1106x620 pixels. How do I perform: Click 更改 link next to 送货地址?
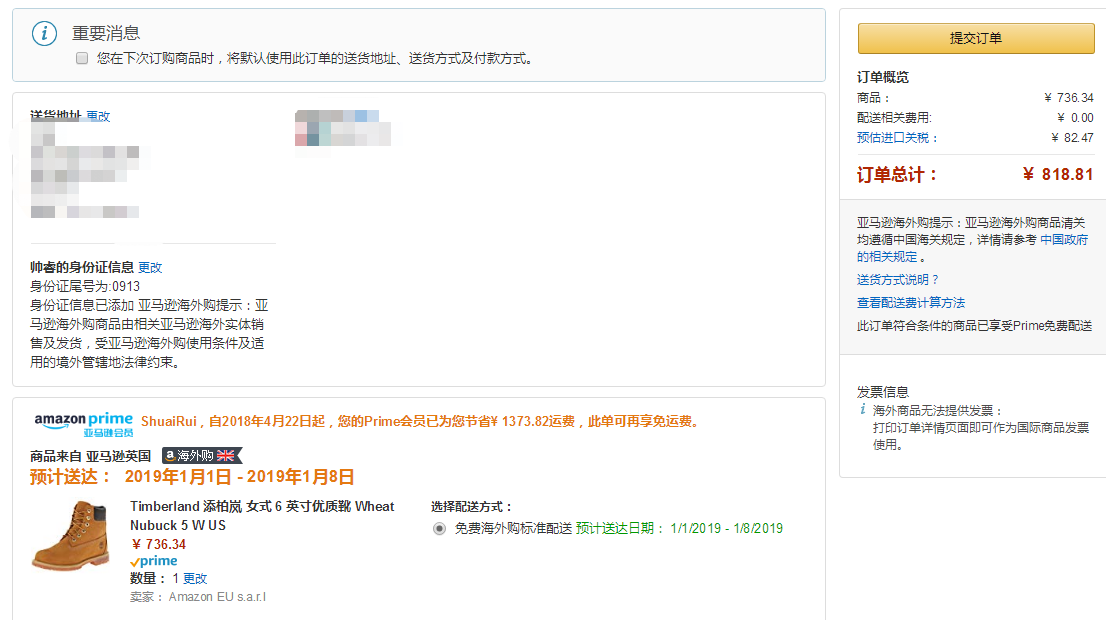point(98,116)
